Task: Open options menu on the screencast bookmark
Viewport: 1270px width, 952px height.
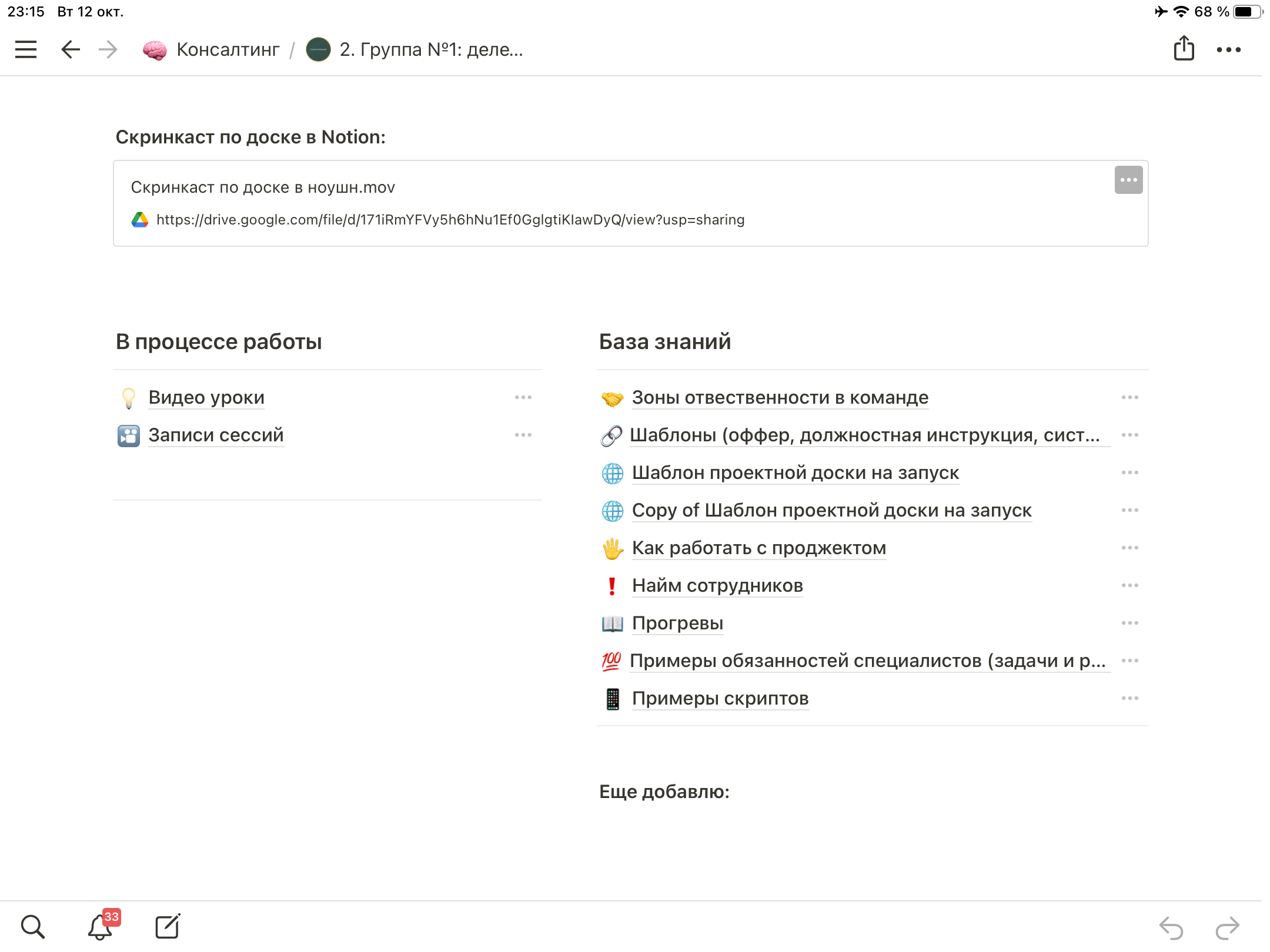Action: pos(1128,180)
